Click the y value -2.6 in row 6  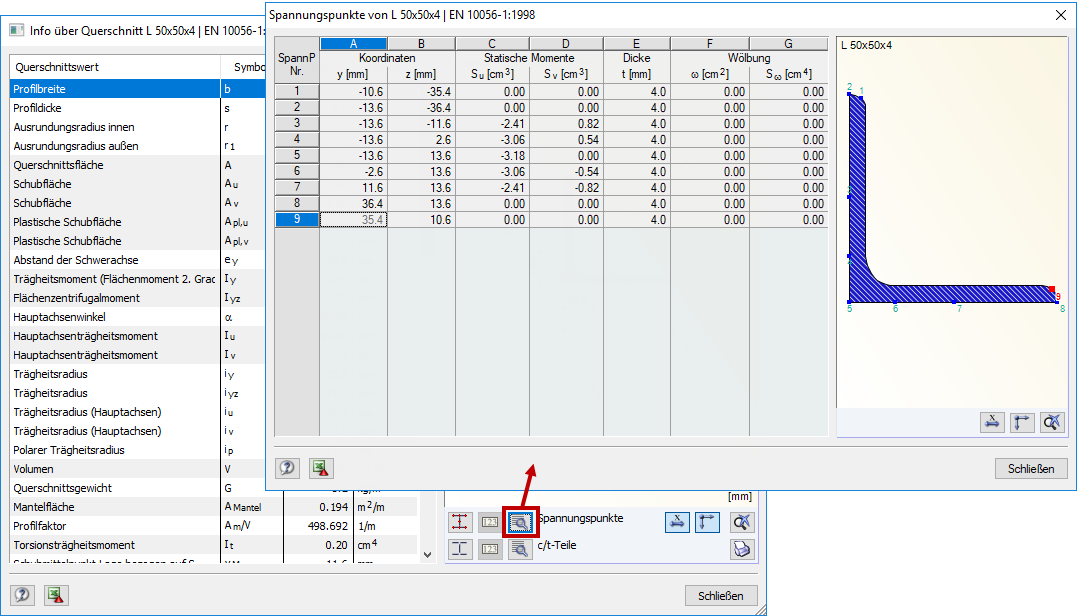pyautogui.click(x=353, y=172)
